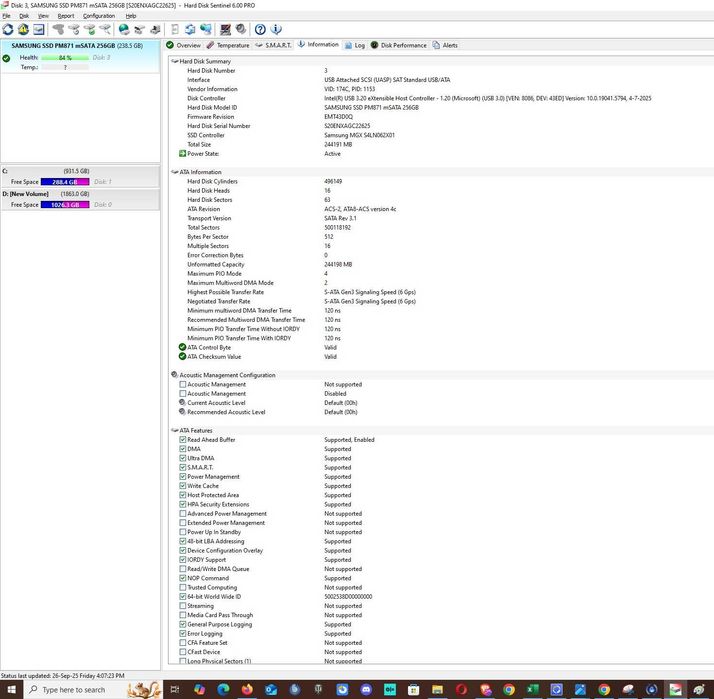Click the 64-bit World Wide ID value
This screenshot has width=714, height=699.
point(348,597)
